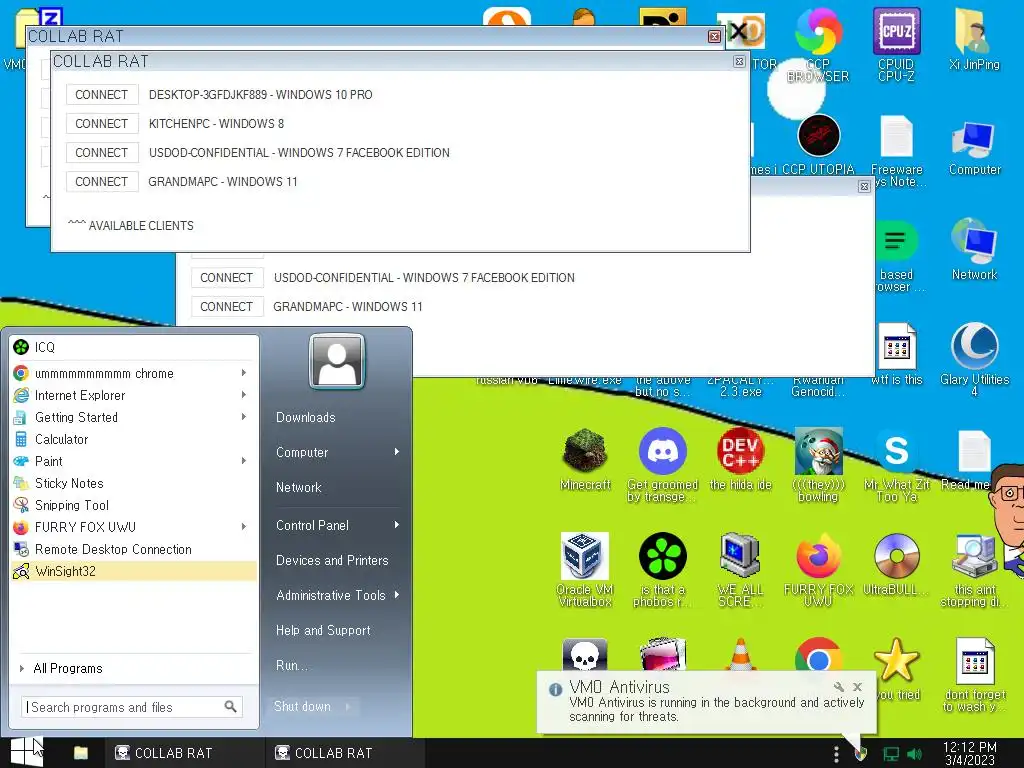Launch Glary Utilities 4 desktop icon

[x=974, y=359]
